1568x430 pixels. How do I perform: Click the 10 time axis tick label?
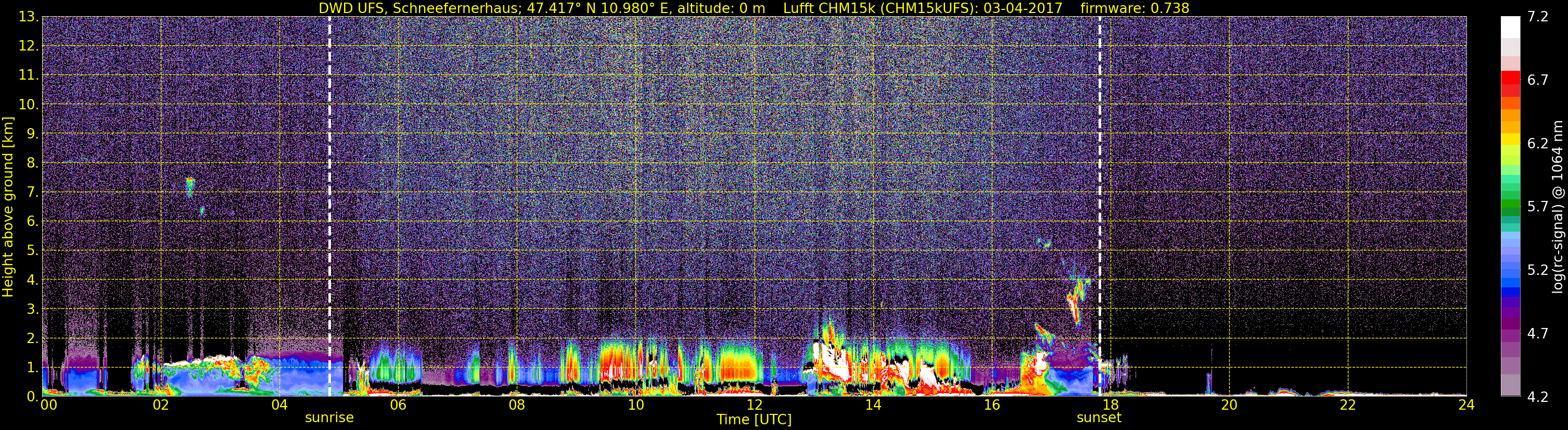point(635,405)
